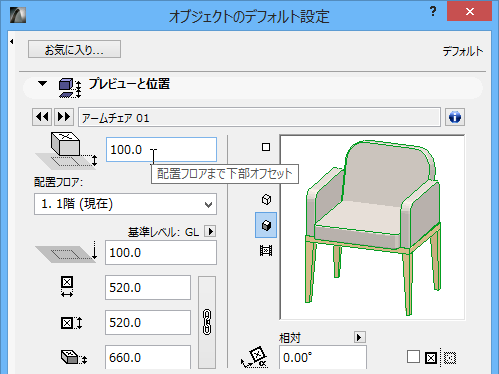Select the shaded 3D preview icon
This screenshot has width=499, height=374.
266,225
